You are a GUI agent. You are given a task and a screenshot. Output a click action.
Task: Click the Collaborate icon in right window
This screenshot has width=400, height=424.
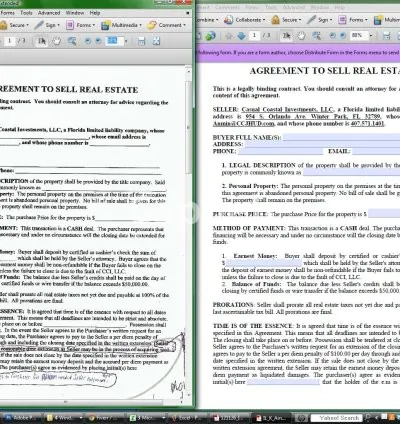tap(229, 20)
